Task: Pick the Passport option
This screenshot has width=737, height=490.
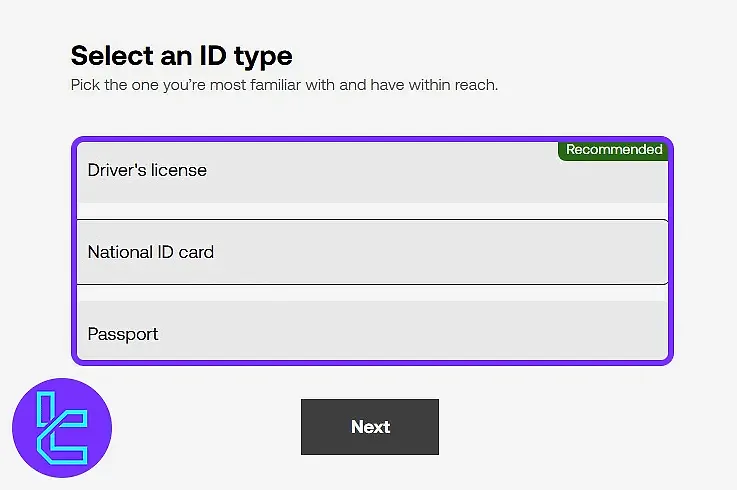Action: point(370,334)
